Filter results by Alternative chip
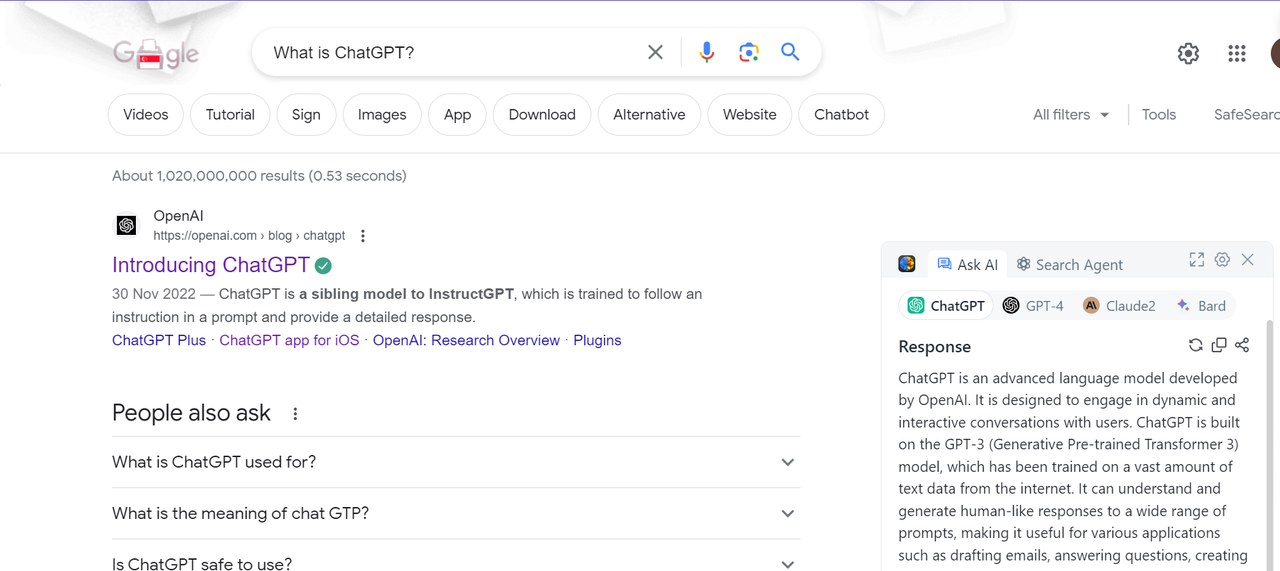The image size is (1280, 571). pos(649,114)
